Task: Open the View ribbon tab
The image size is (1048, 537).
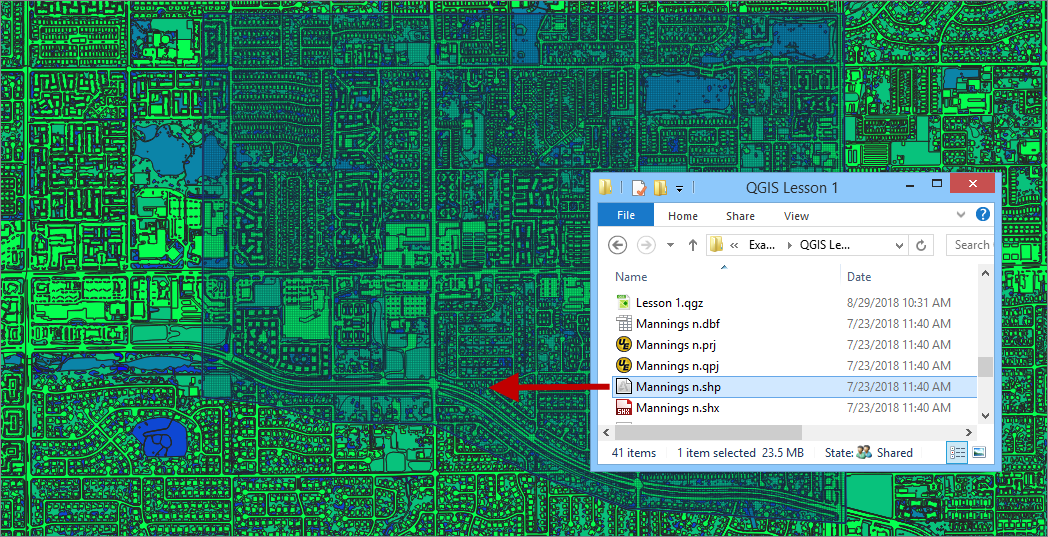Action: click(796, 215)
